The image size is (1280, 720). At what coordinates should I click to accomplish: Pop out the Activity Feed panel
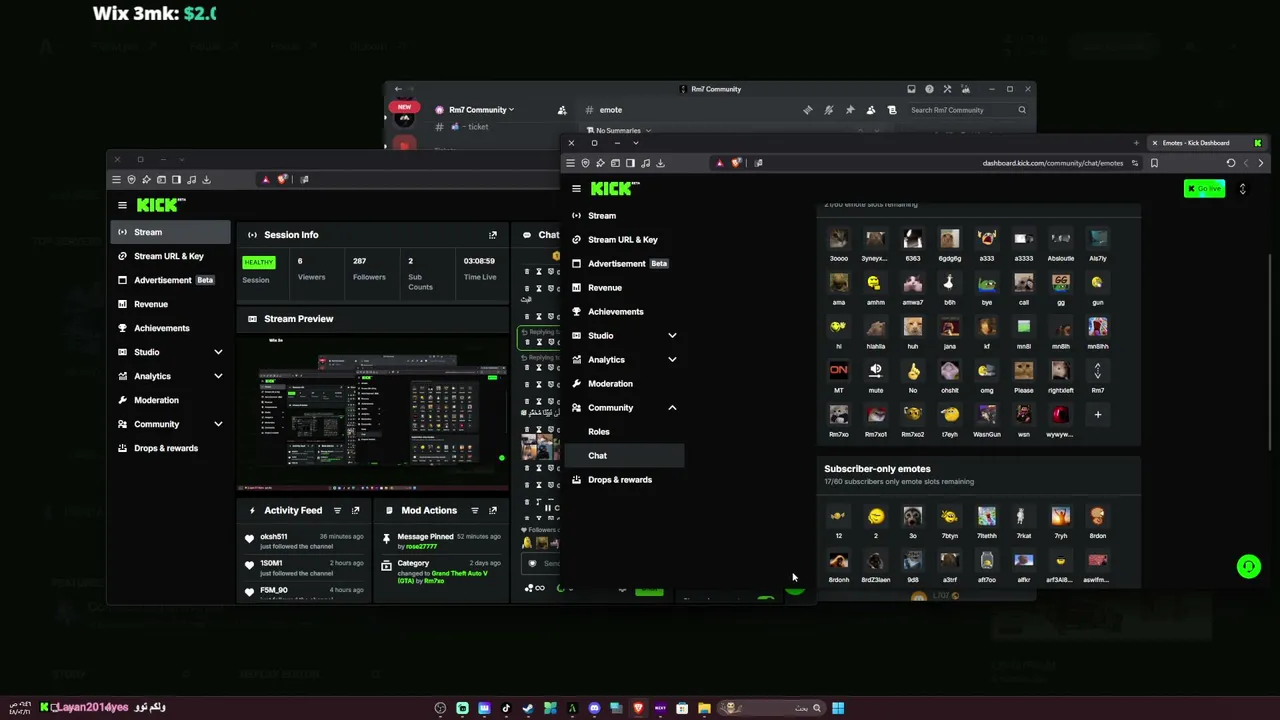355,511
